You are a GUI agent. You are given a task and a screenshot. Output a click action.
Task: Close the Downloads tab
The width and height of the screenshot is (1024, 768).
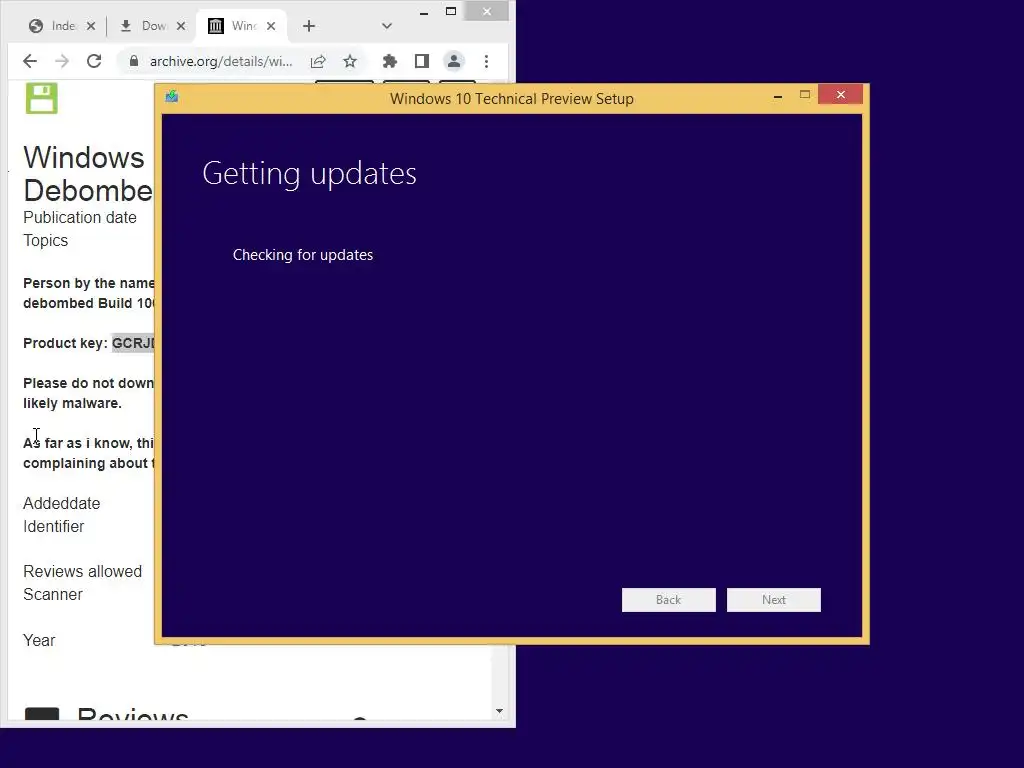181,26
